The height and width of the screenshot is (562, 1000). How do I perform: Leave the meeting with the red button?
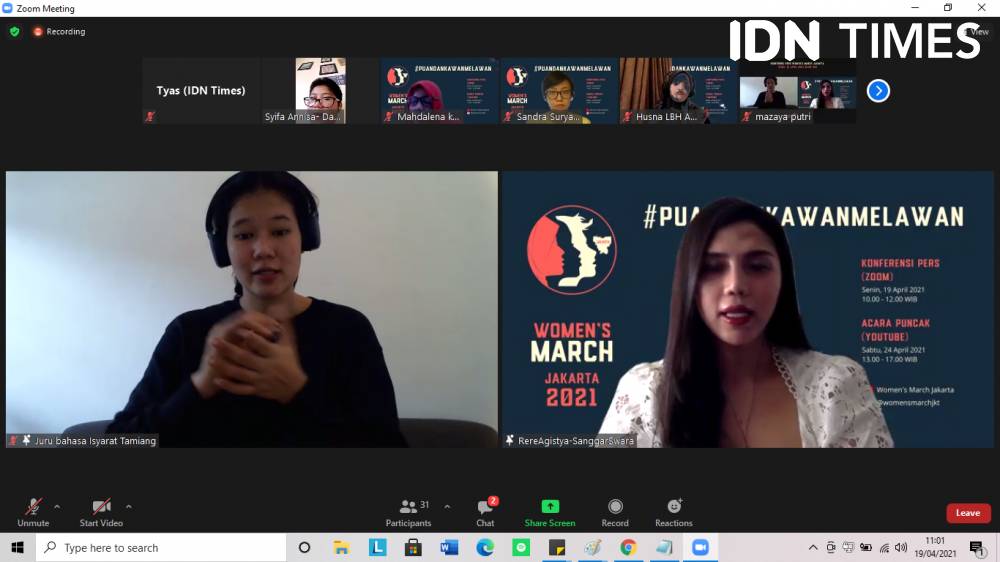coord(967,513)
